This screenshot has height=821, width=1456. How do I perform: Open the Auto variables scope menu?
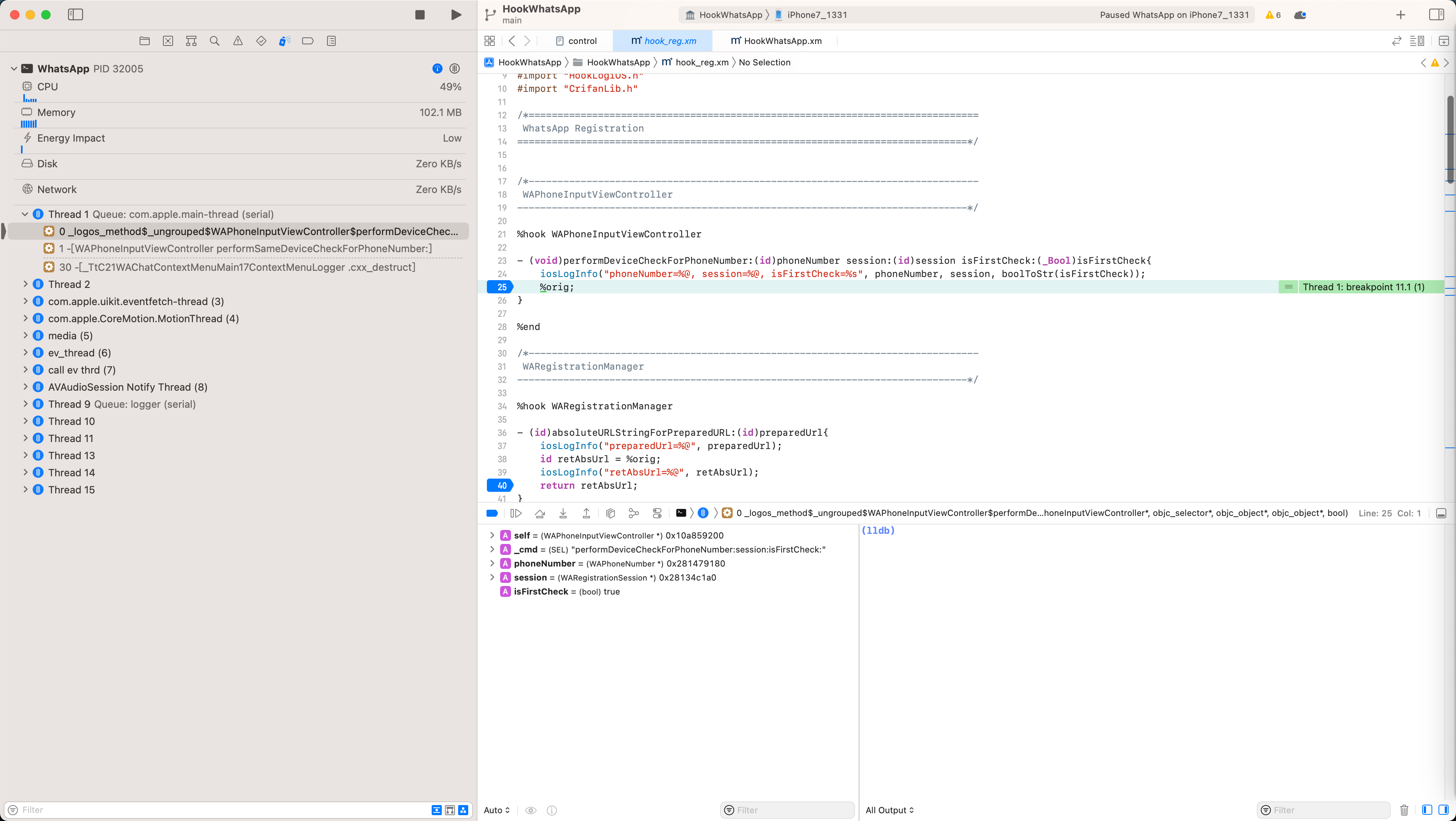click(496, 810)
